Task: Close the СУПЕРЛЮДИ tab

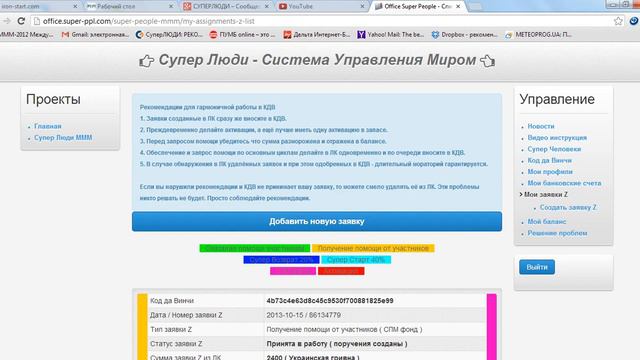Action: (267, 7)
